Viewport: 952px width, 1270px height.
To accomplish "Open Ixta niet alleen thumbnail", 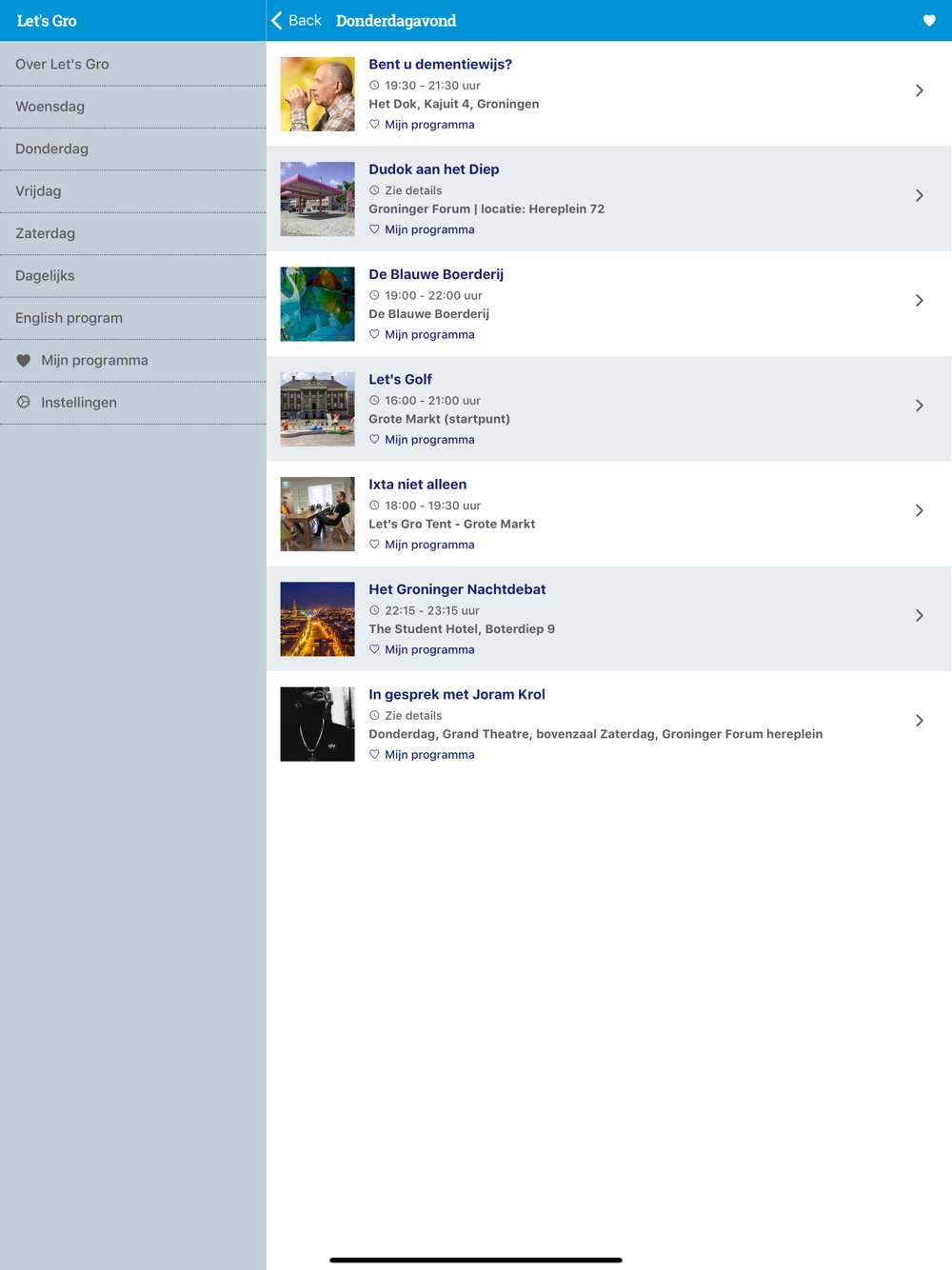I will pos(317,514).
